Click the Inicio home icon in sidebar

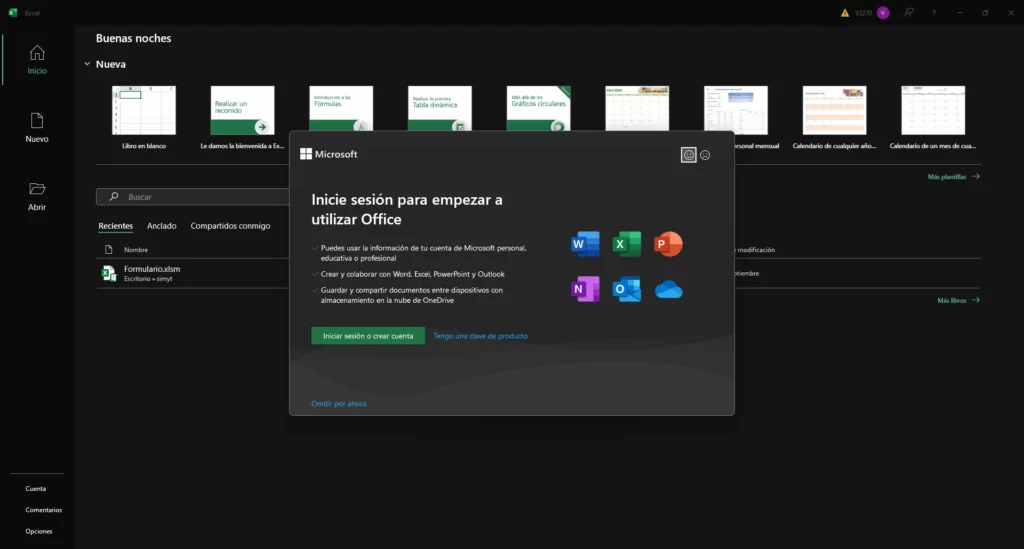[x=37, y=53]
